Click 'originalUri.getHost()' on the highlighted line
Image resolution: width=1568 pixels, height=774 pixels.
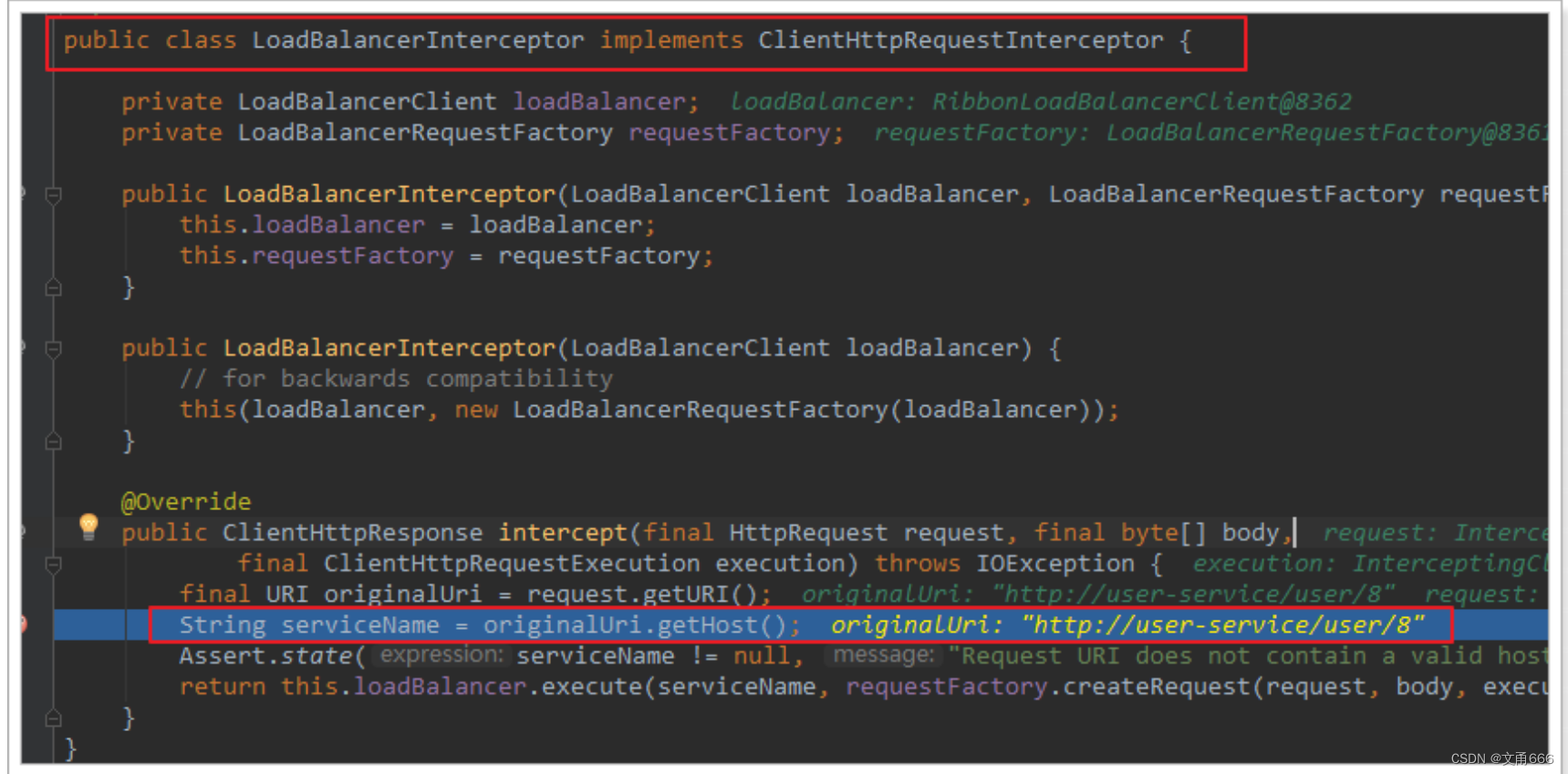(x=634, y=625)
